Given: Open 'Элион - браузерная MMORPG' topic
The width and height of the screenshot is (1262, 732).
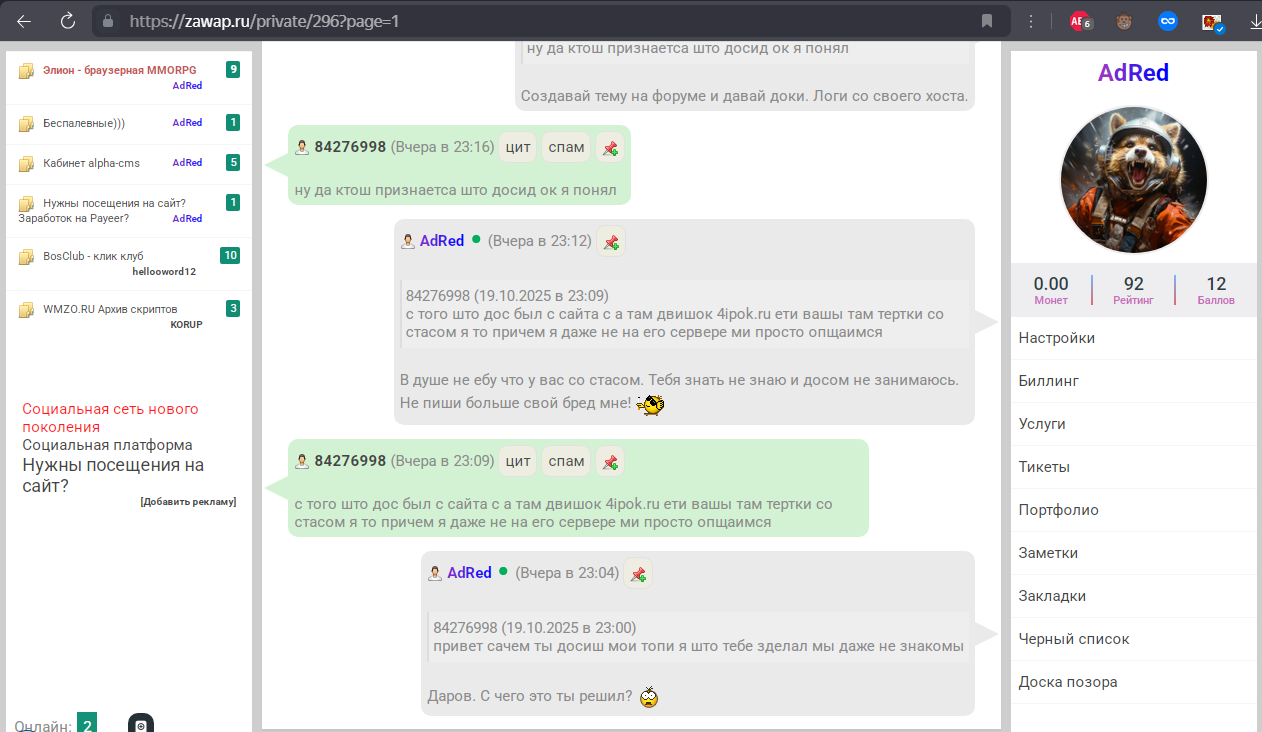Looking at the screenshot, I should tap(119, 70).
